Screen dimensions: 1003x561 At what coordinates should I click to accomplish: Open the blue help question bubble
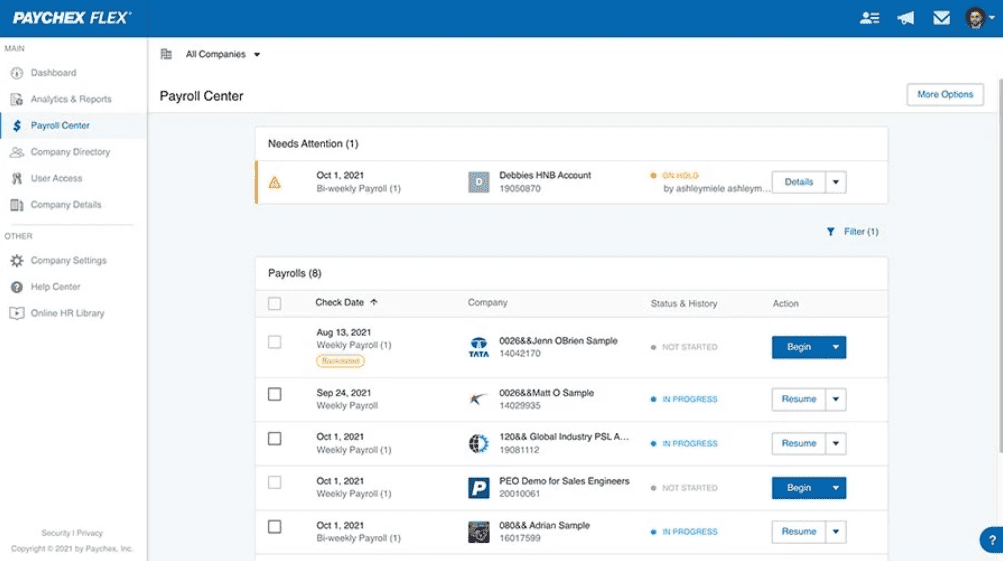pos(991,540)
